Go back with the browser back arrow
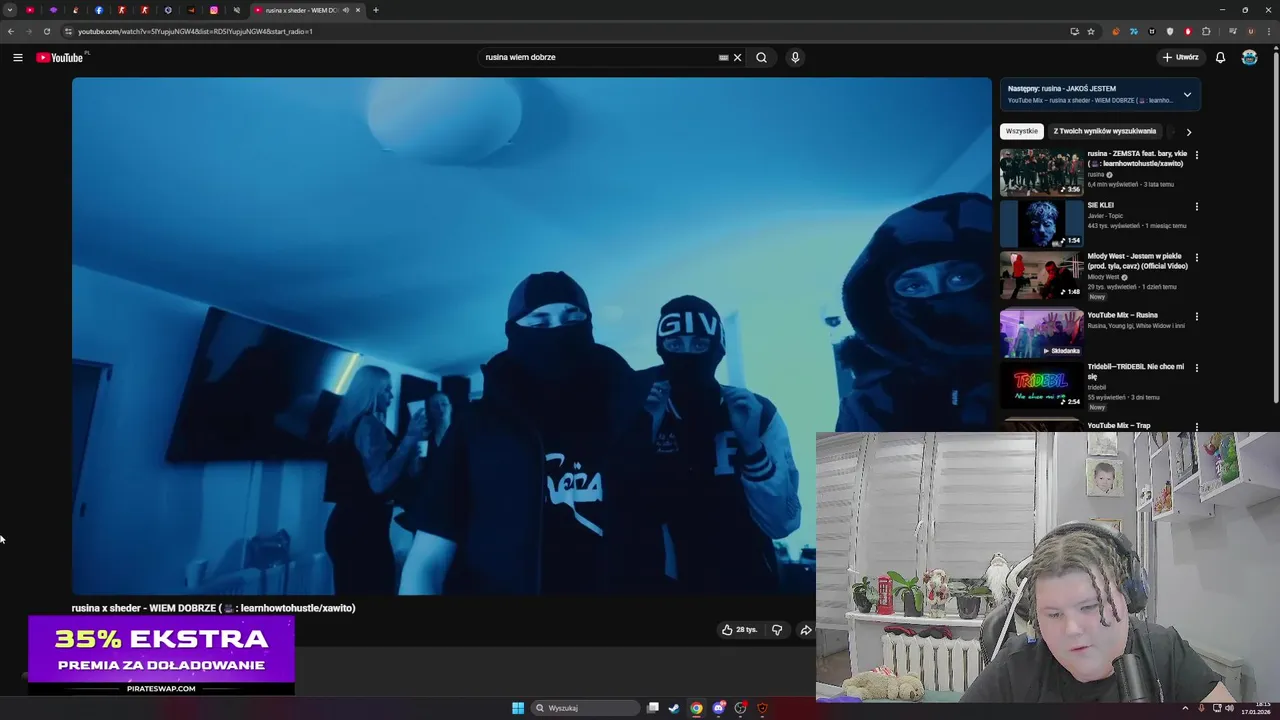The height and width of the screenshot is (720, 1280). (11, 31)
